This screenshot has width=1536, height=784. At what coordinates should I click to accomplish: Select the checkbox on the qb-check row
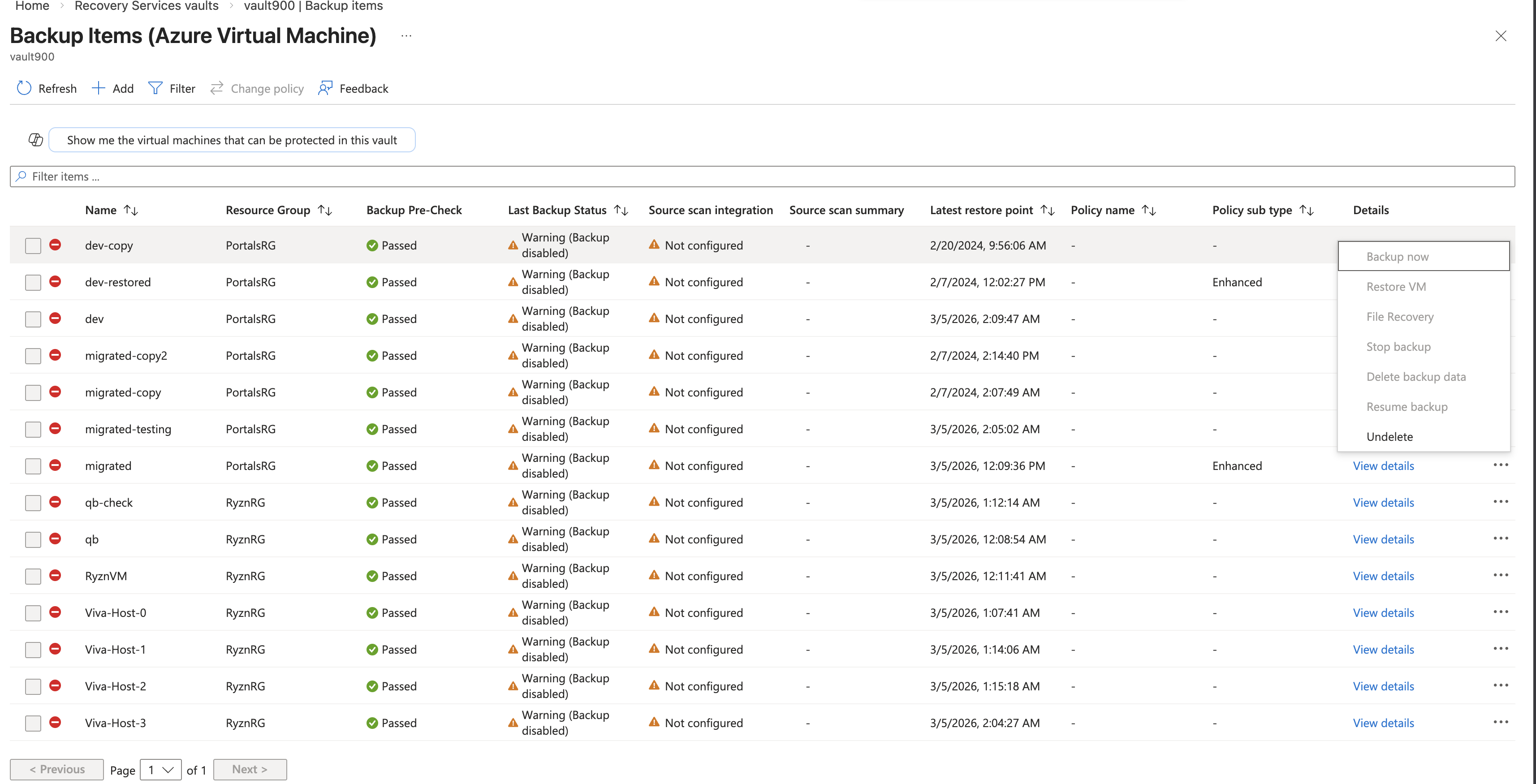point(33,503)
